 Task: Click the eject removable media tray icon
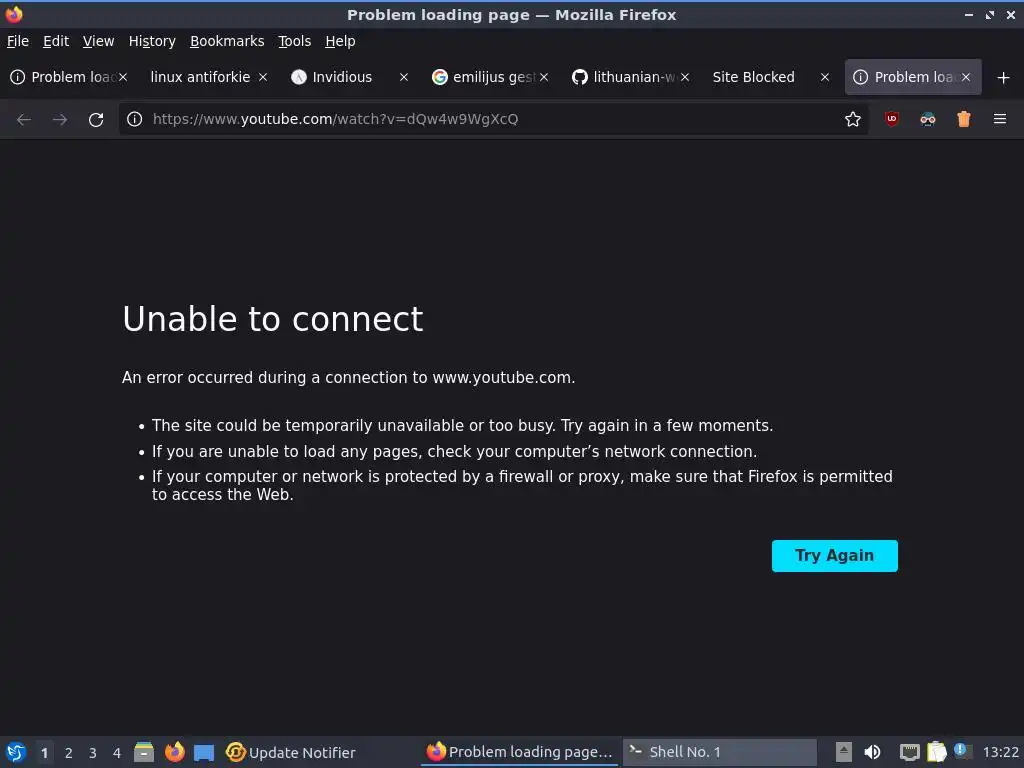click(x=844, y=752)
